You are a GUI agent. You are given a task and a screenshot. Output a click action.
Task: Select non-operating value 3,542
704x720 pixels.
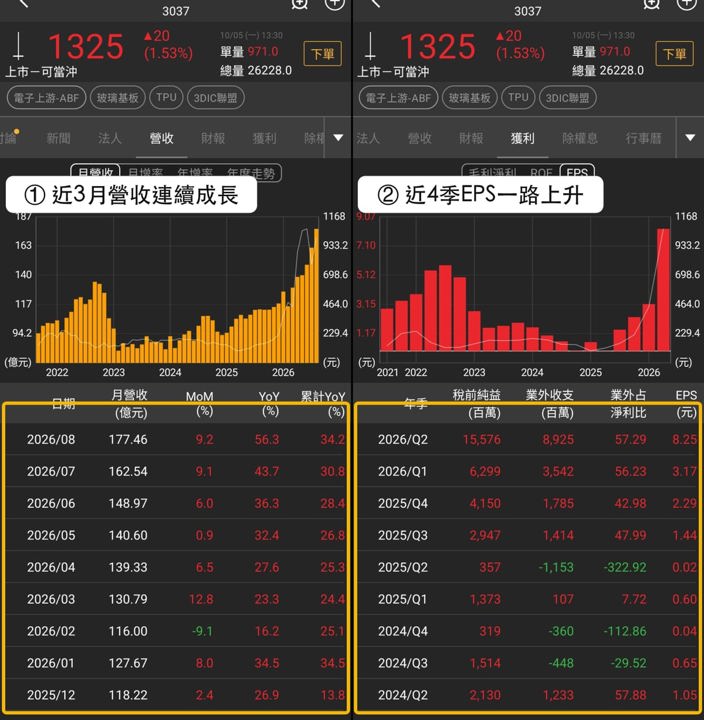pyautogui.click(x=558, y=472)
